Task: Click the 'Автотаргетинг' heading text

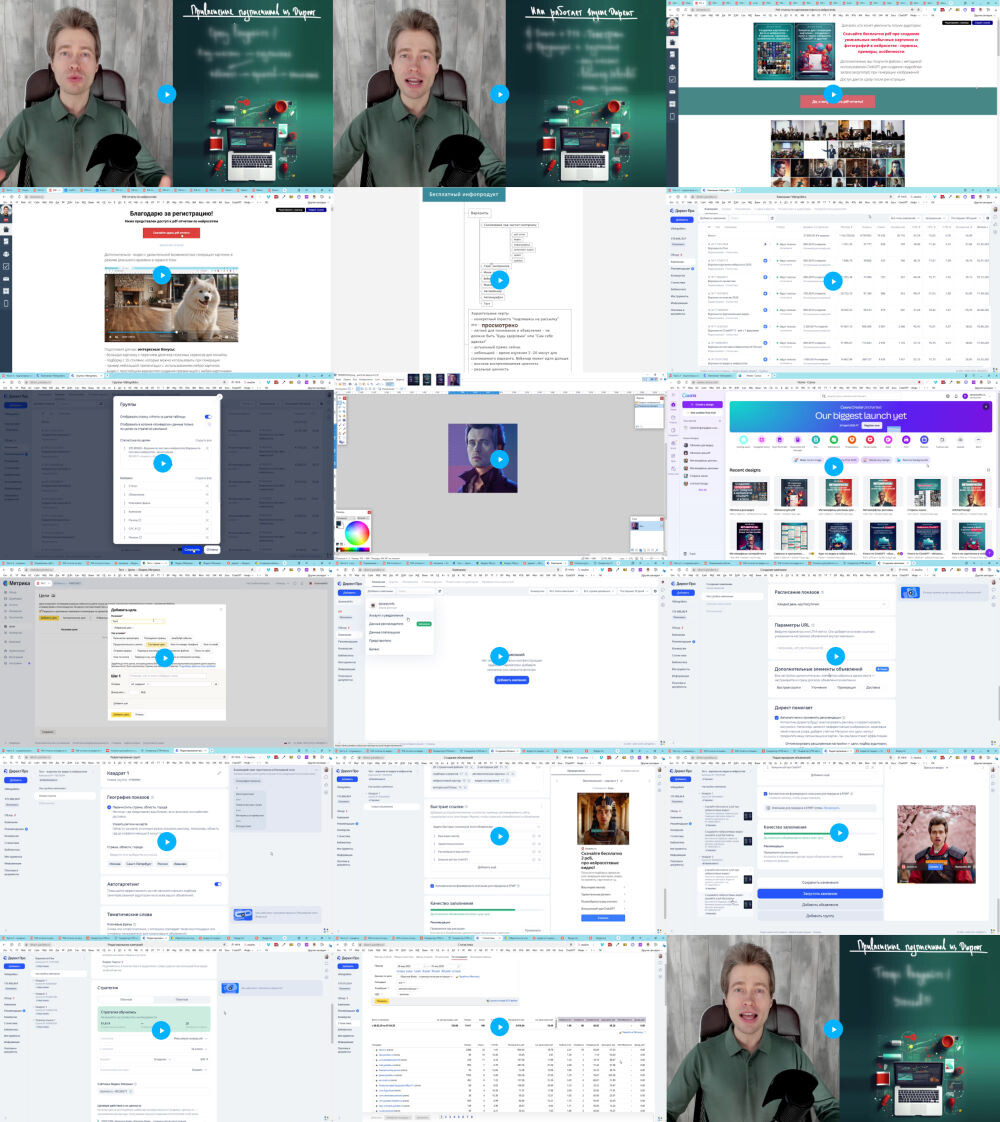Action: 123,884
